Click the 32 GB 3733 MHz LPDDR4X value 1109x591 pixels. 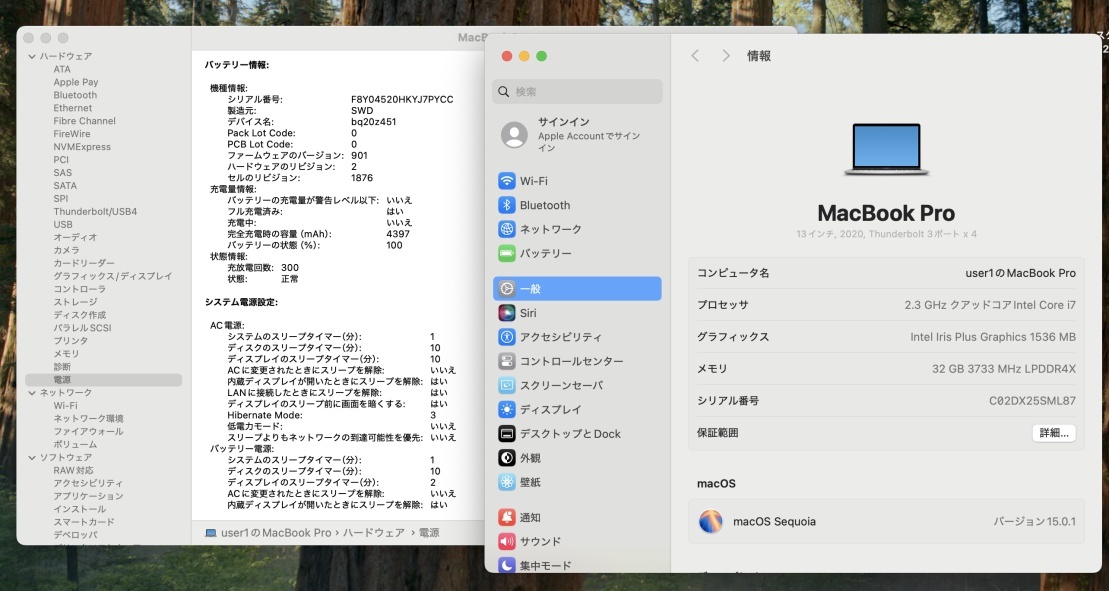1004,369
